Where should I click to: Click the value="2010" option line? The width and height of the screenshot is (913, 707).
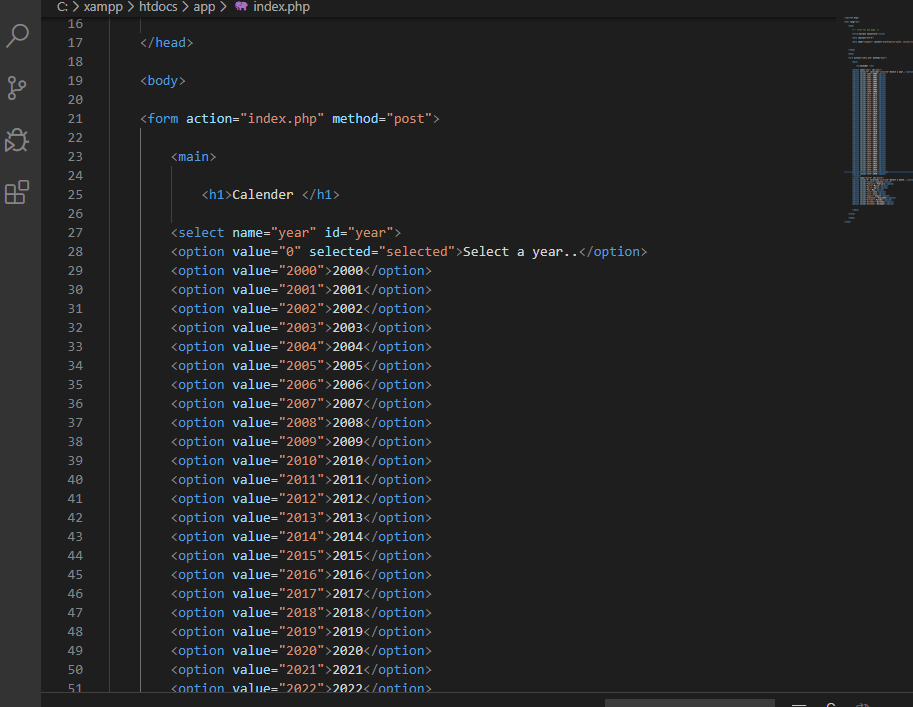[x=301, y=461]
